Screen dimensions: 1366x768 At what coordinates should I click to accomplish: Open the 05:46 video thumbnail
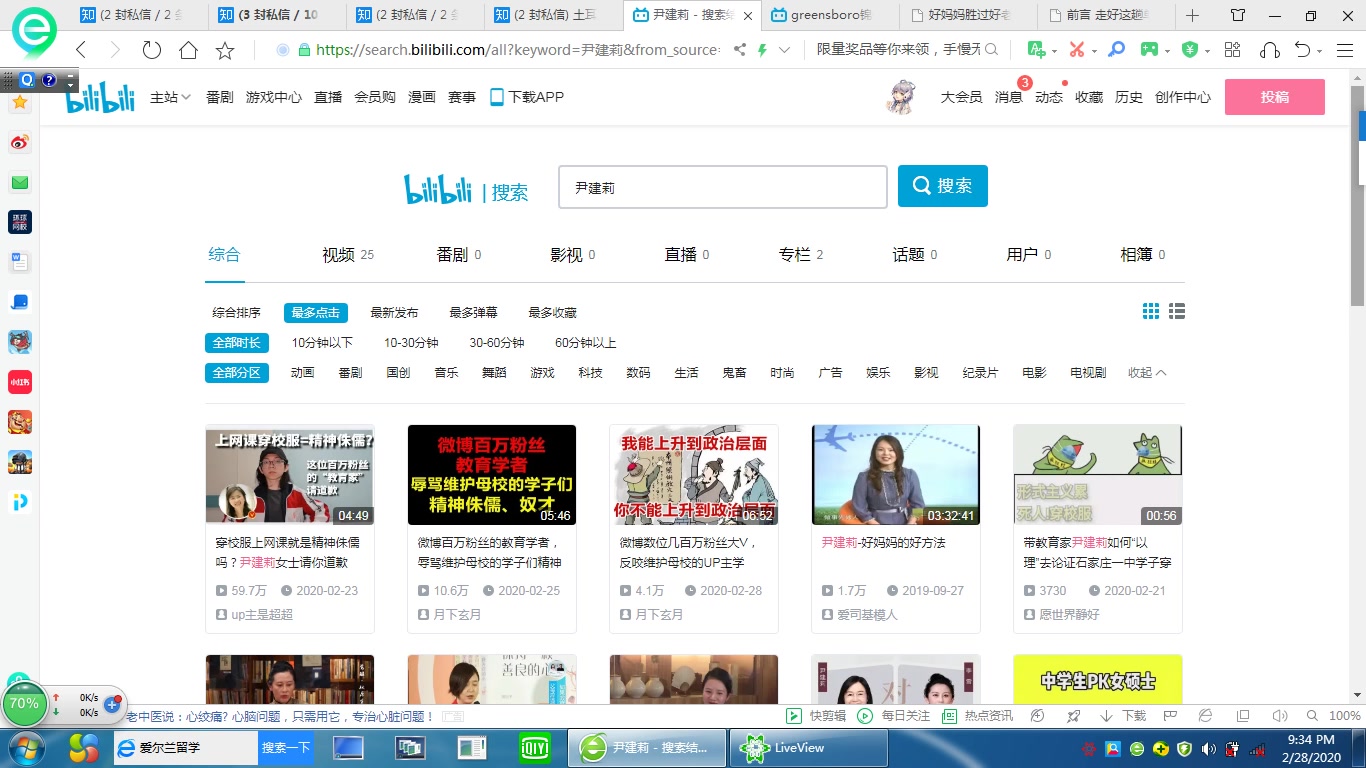pos(492,474)
